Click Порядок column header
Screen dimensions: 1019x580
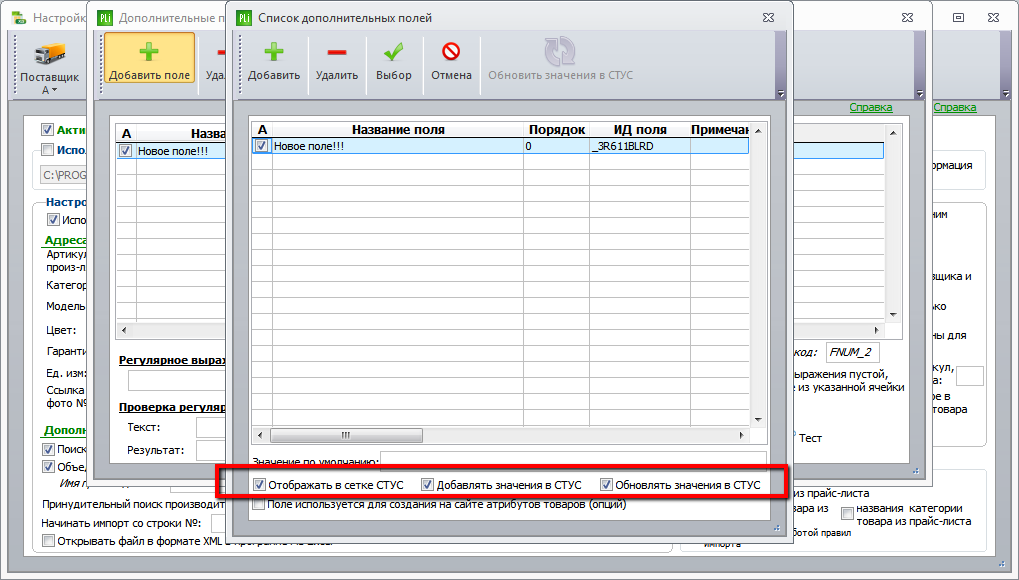point(556,129)
